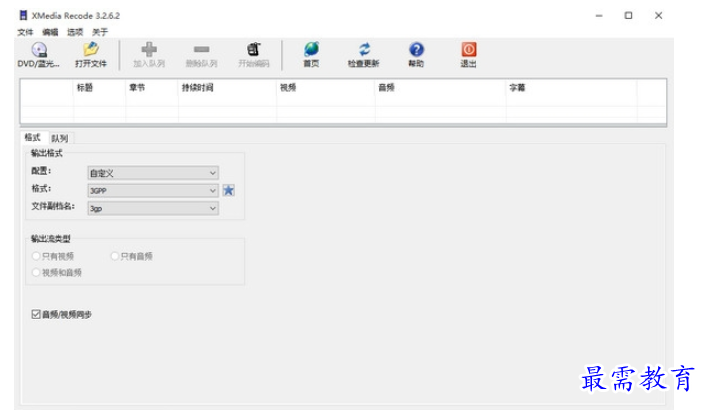Open the 选项 menu

coord(75,32)
